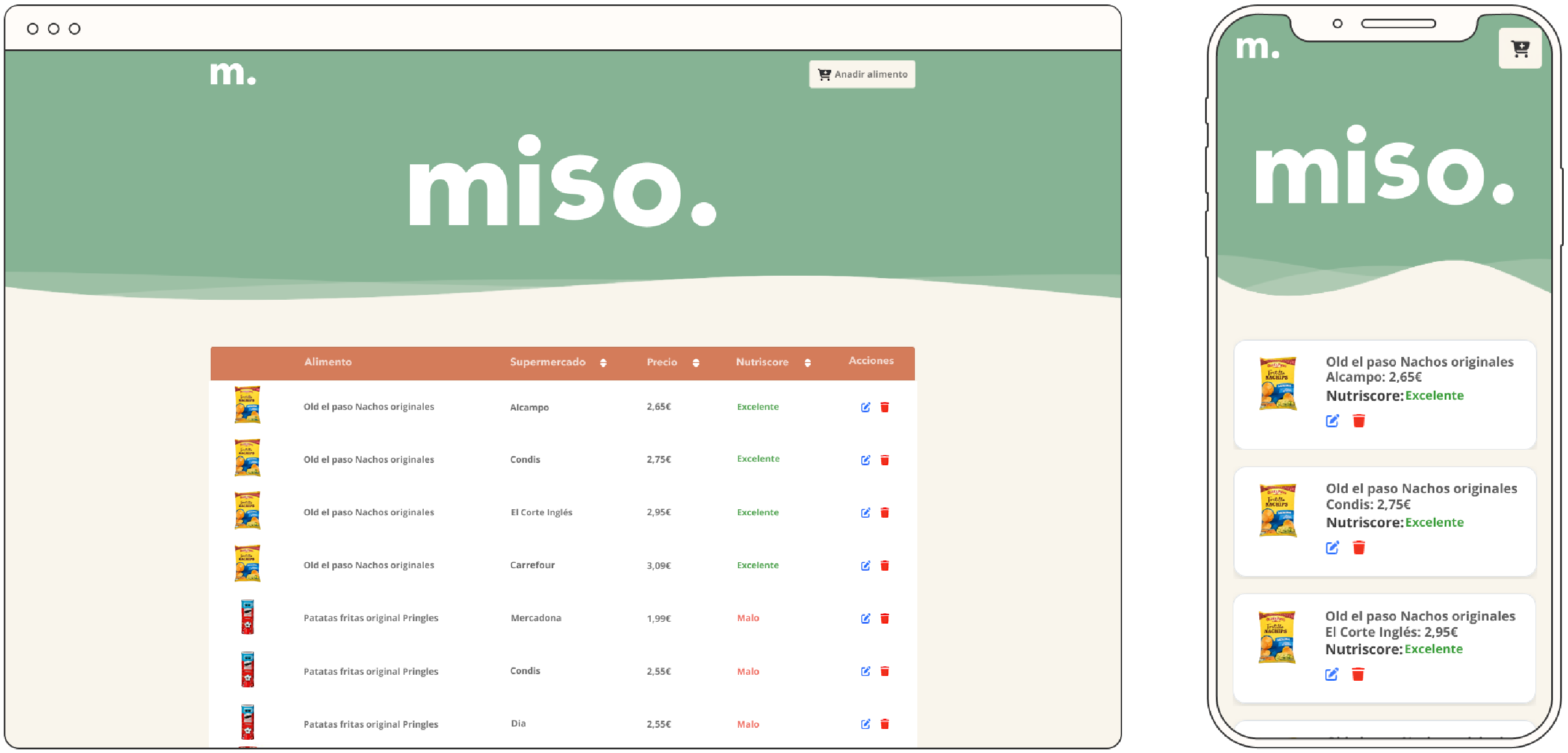This screenshot has height=753, width=1568.
Task: Delete the Mercadona Pringles row
Action: [x=885, y=618]
